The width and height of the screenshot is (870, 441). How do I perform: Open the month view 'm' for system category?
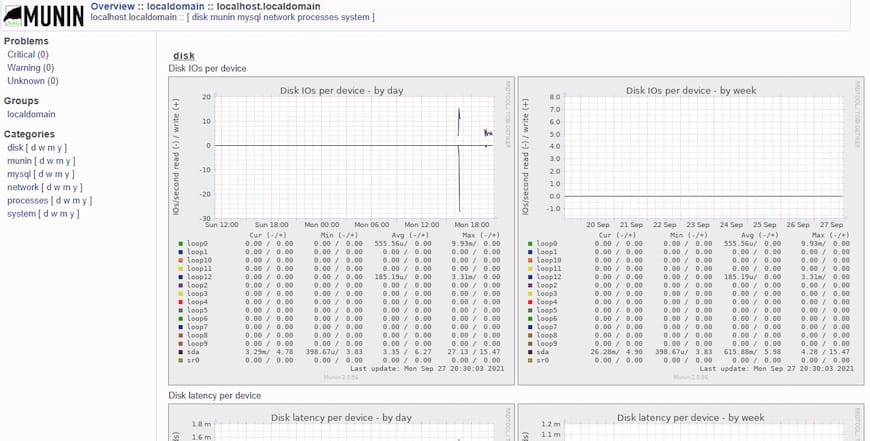point(64,214)
